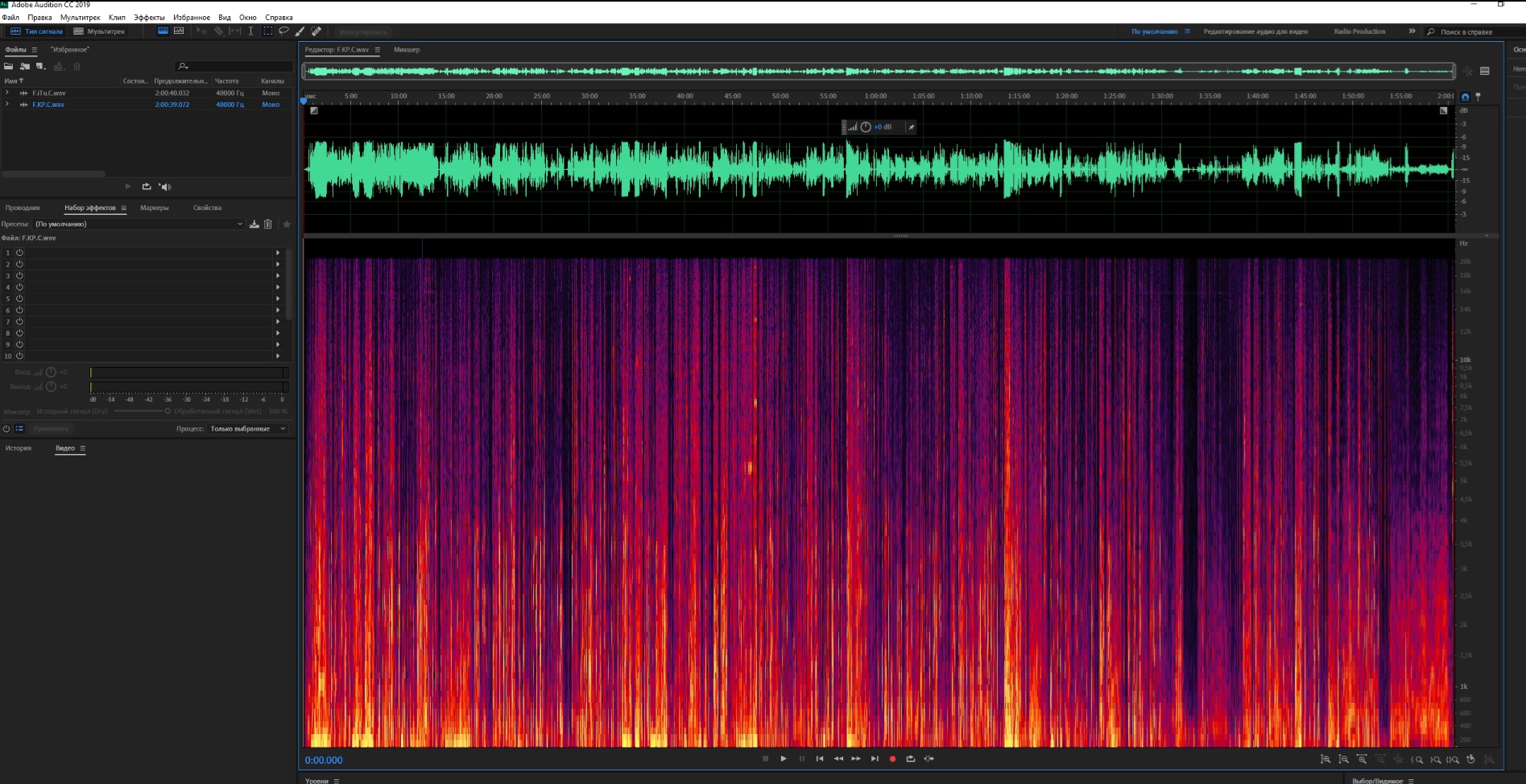Switch to Мультитрек view
This screenshot has width=1526, height=784.
click(100, 31)
